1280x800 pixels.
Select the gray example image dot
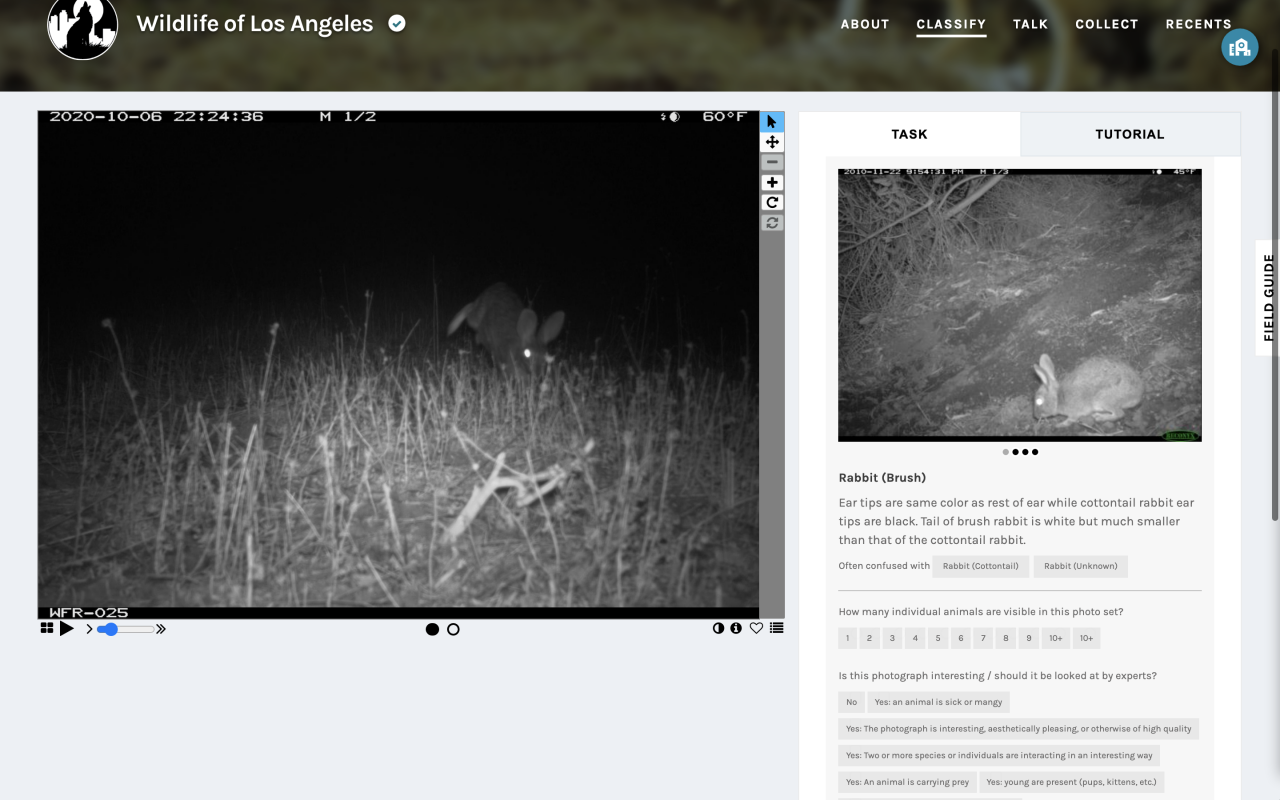(x=1006, y=452)
